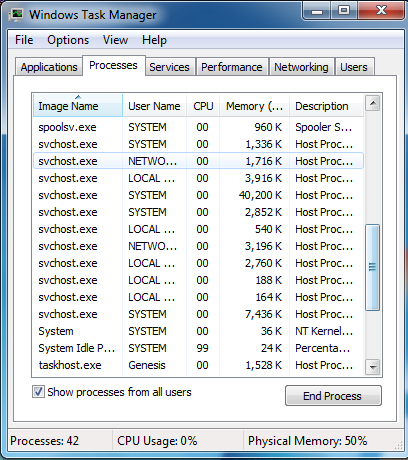This screenshot has height=460, width=408.
Task: Sort the list by Memory column header
Action: [x=254, y=106]
